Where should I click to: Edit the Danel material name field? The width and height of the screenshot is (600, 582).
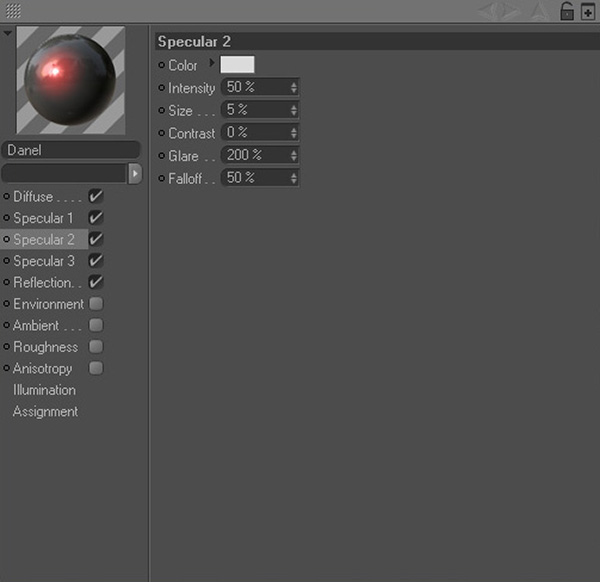(71, 150)
